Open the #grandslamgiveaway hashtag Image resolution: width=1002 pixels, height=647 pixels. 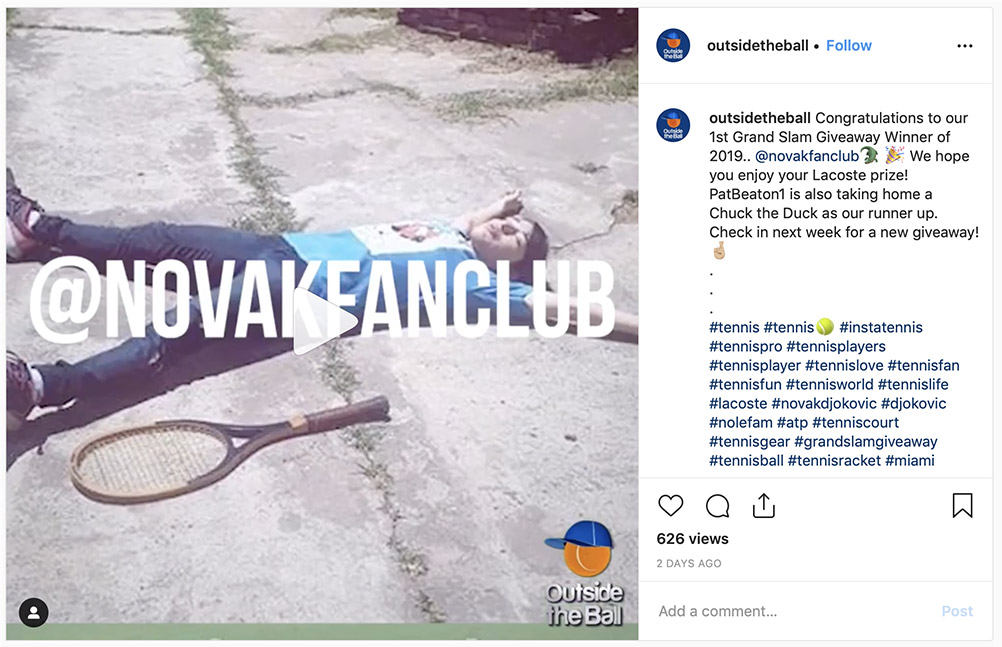click(866, 442)
